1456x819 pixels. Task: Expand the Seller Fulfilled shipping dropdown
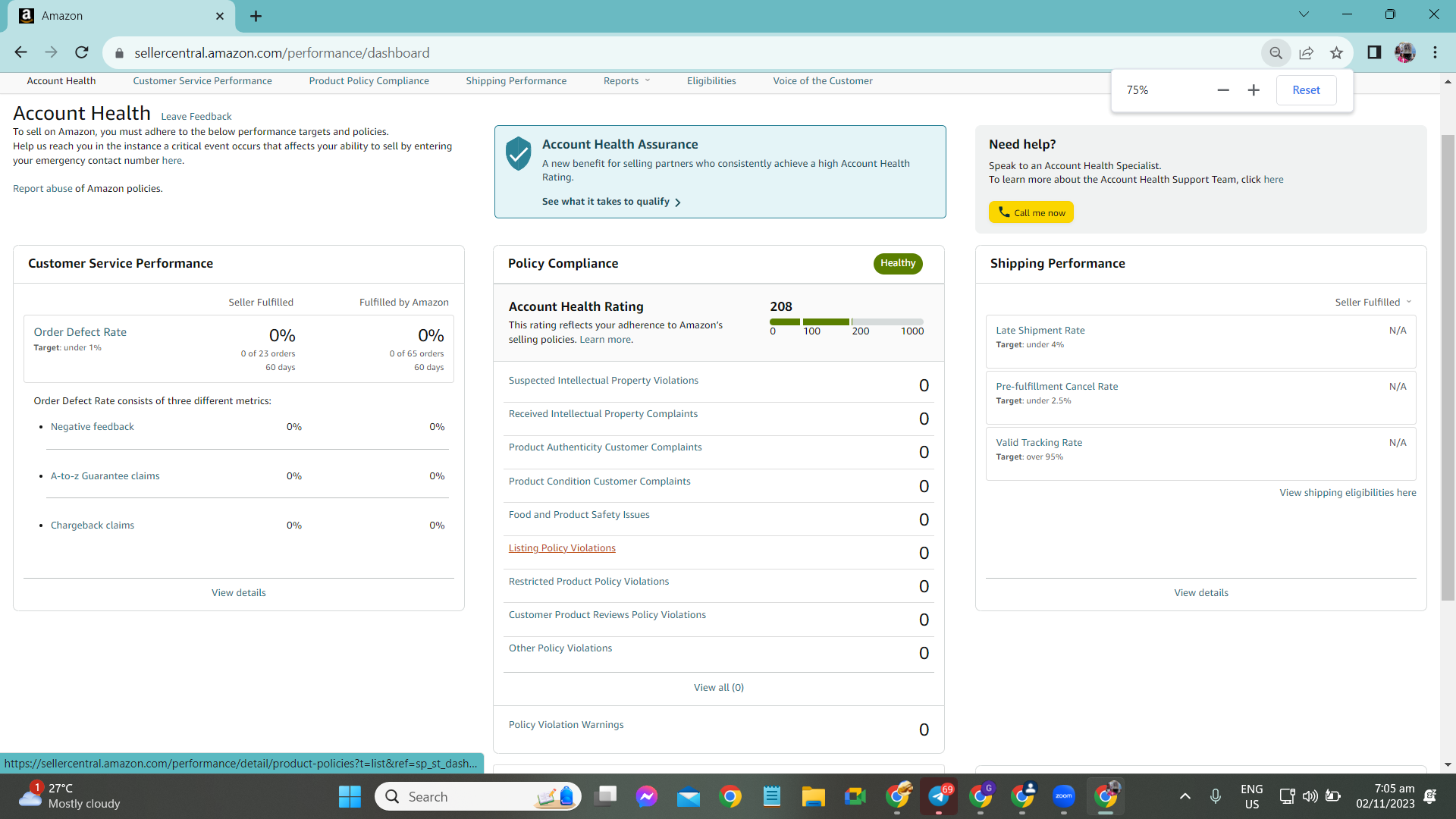tap(1373, 303)
